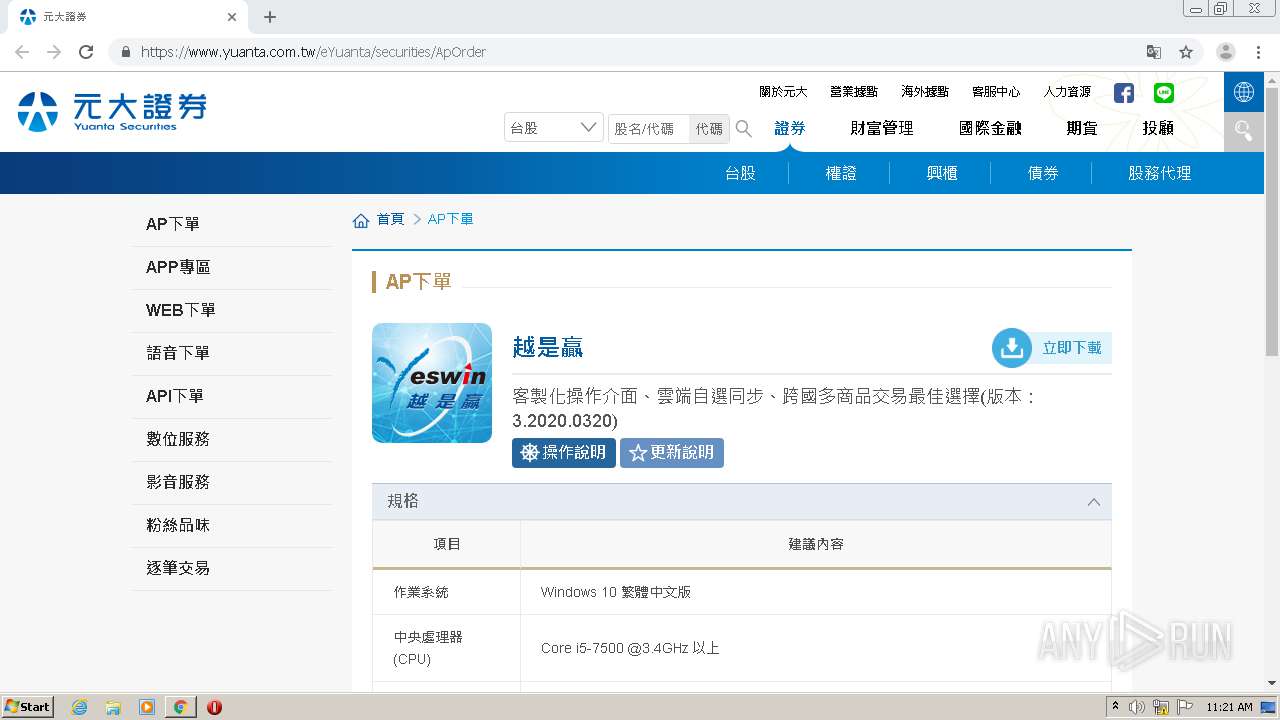The height and width of the screenshot is (720, 1280).
Task: Open the white site search button
Action: tap(1244, 131)
